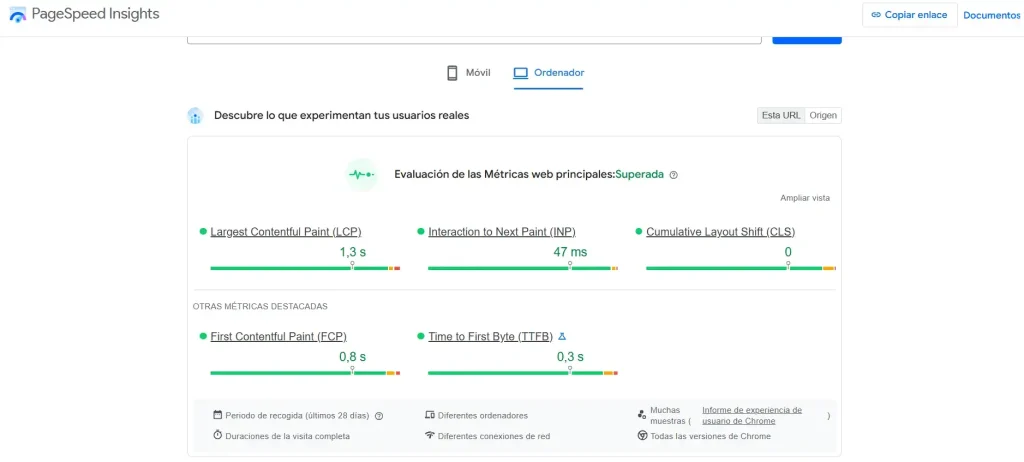The height and width of the screenshot is (462, 1024).
Task: Click the green dot beside TTFB
Action: (421, 336)
